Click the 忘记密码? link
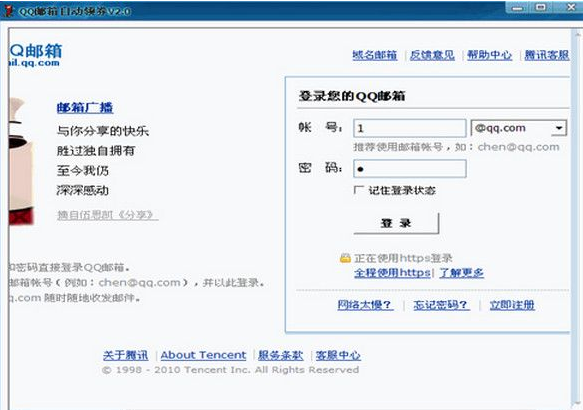Screen dimensions: 583x410 [441, 305]
